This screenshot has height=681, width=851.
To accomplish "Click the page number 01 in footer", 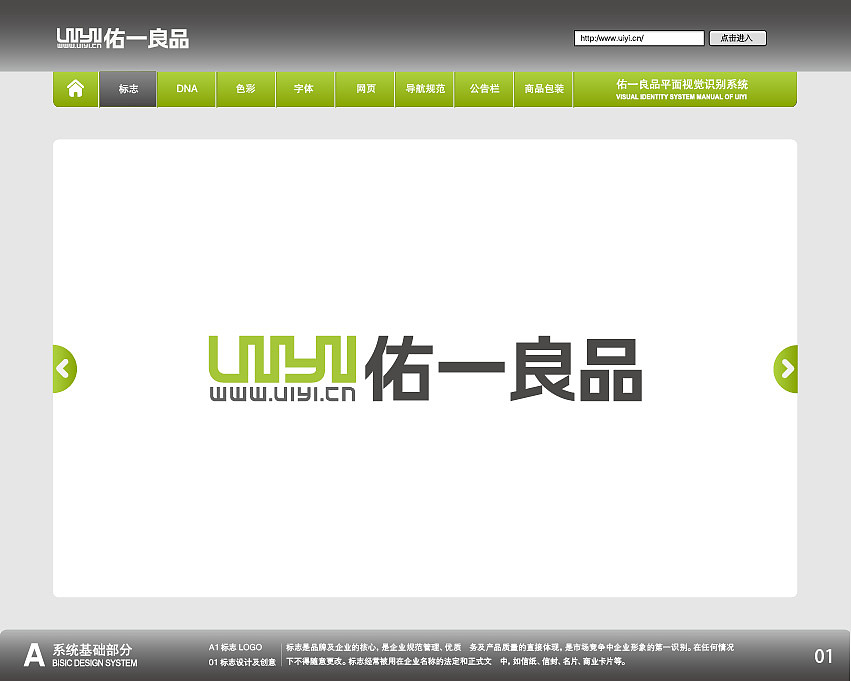I will click(823, 657).
